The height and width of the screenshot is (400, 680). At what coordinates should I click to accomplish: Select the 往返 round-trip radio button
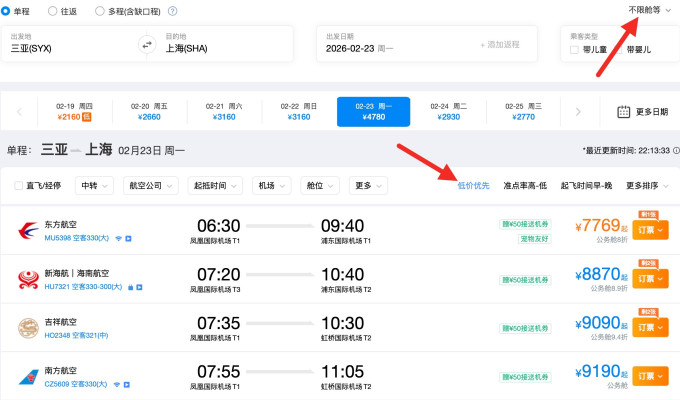click(52, 11)
